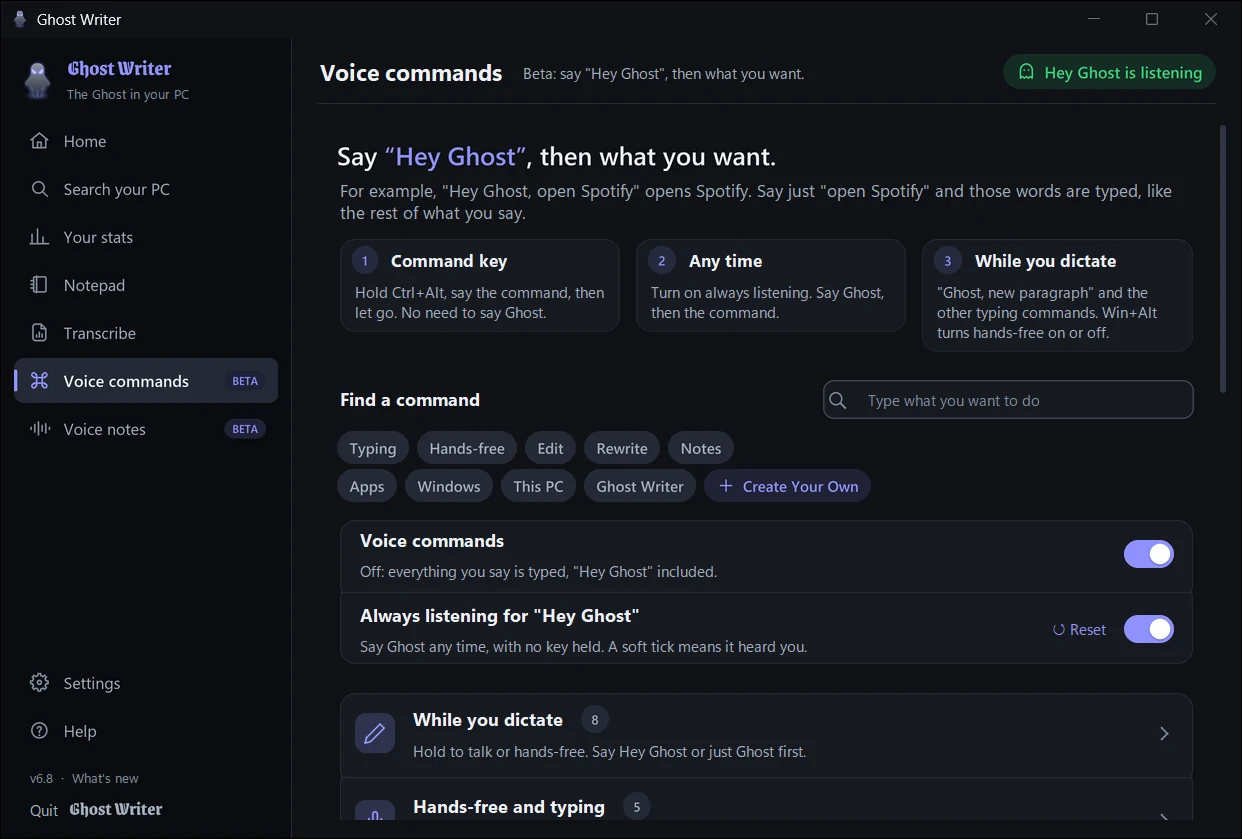
Task: Click the Voice commands page title
Action: [411, 73]
